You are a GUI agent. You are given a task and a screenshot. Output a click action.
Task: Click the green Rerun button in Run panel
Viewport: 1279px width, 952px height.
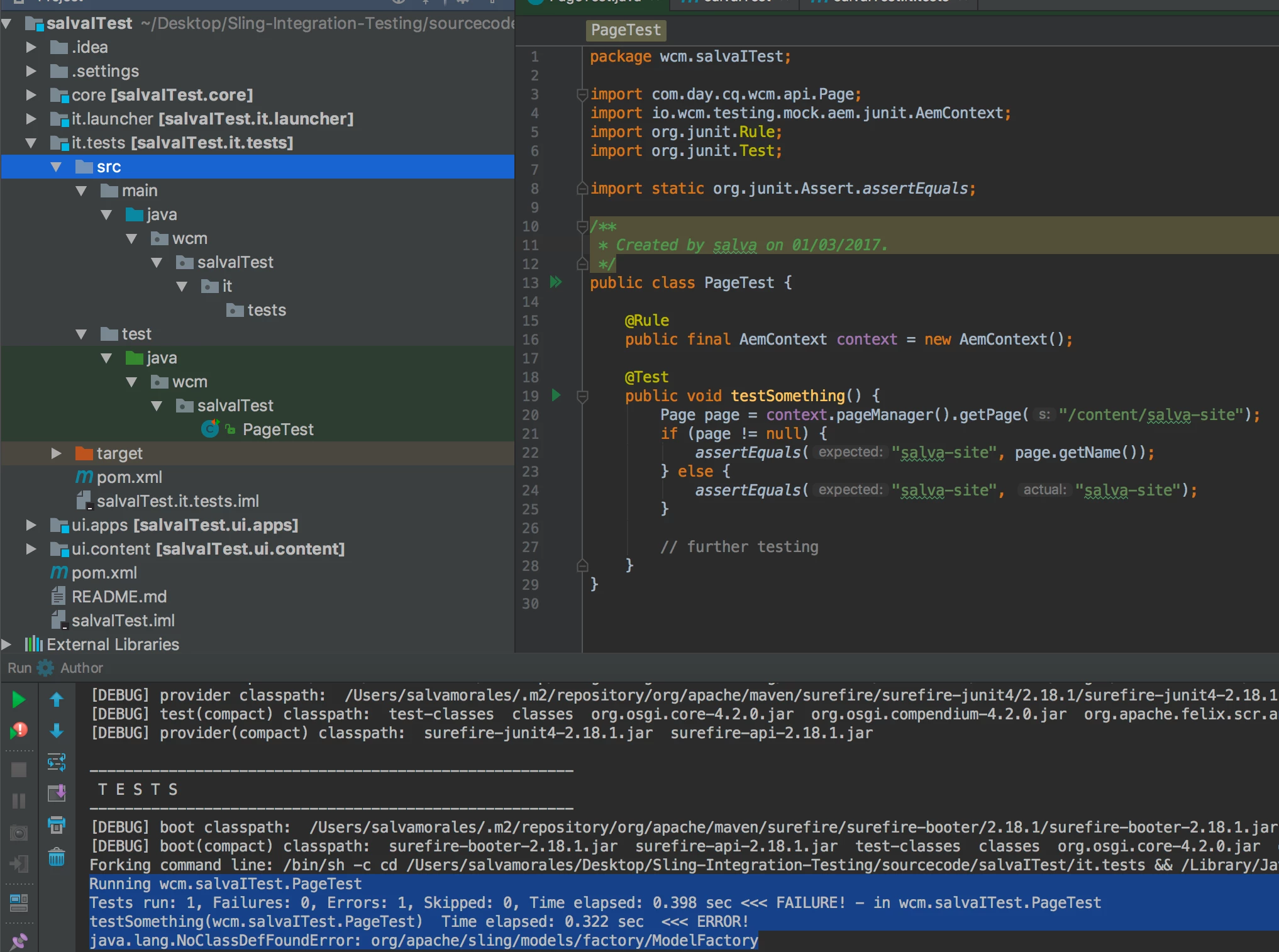(x=18, y=700)
